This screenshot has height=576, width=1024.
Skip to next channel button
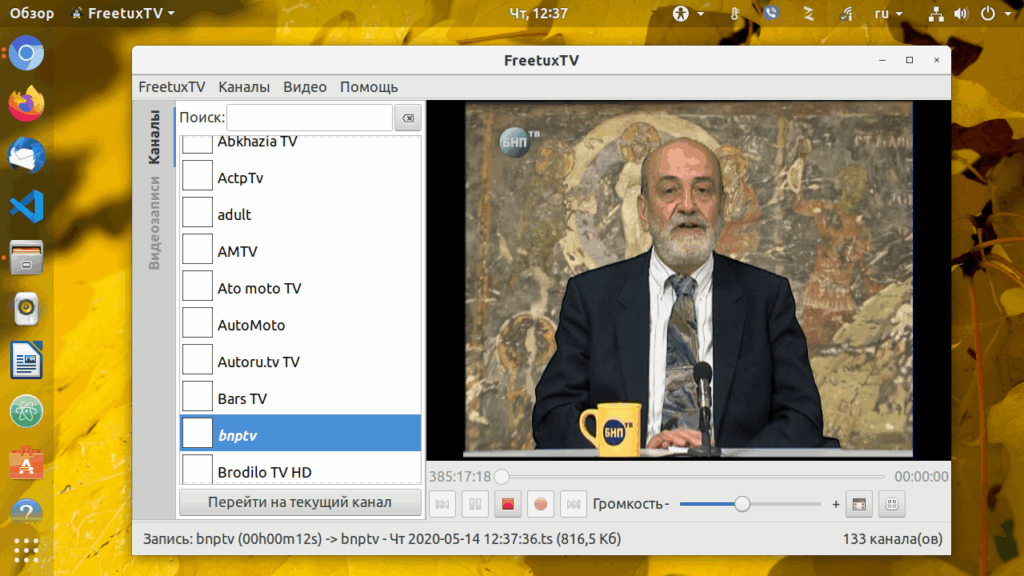pos(573,504)
